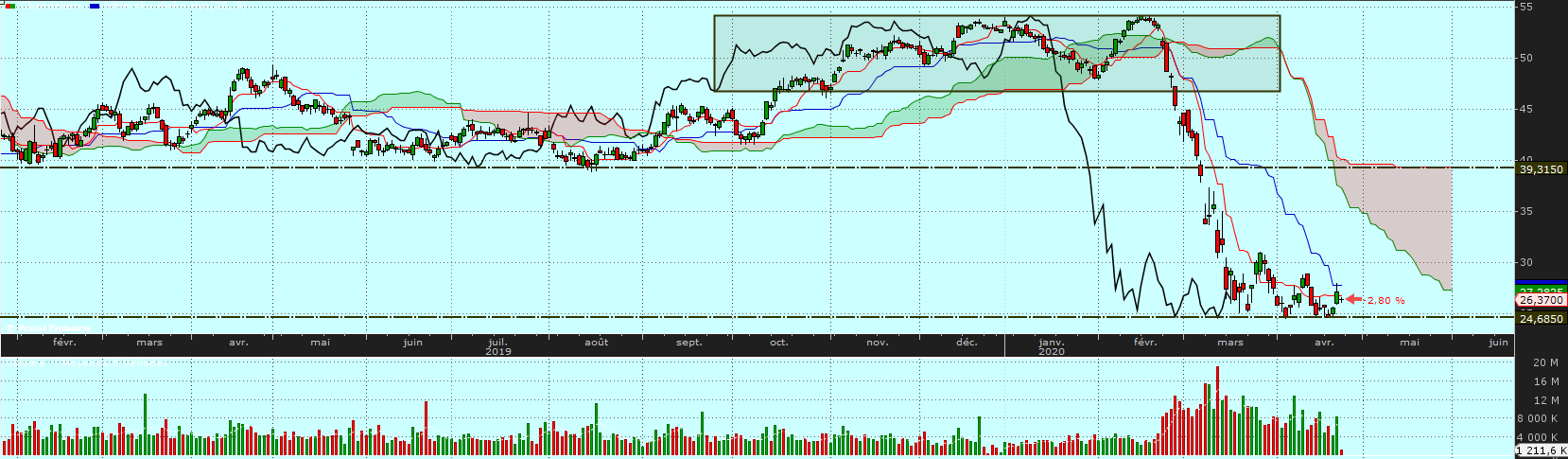This screenshot has width=1568, height=459.
Task: Click the 45 value on price scale
Action: point(1525,109)
